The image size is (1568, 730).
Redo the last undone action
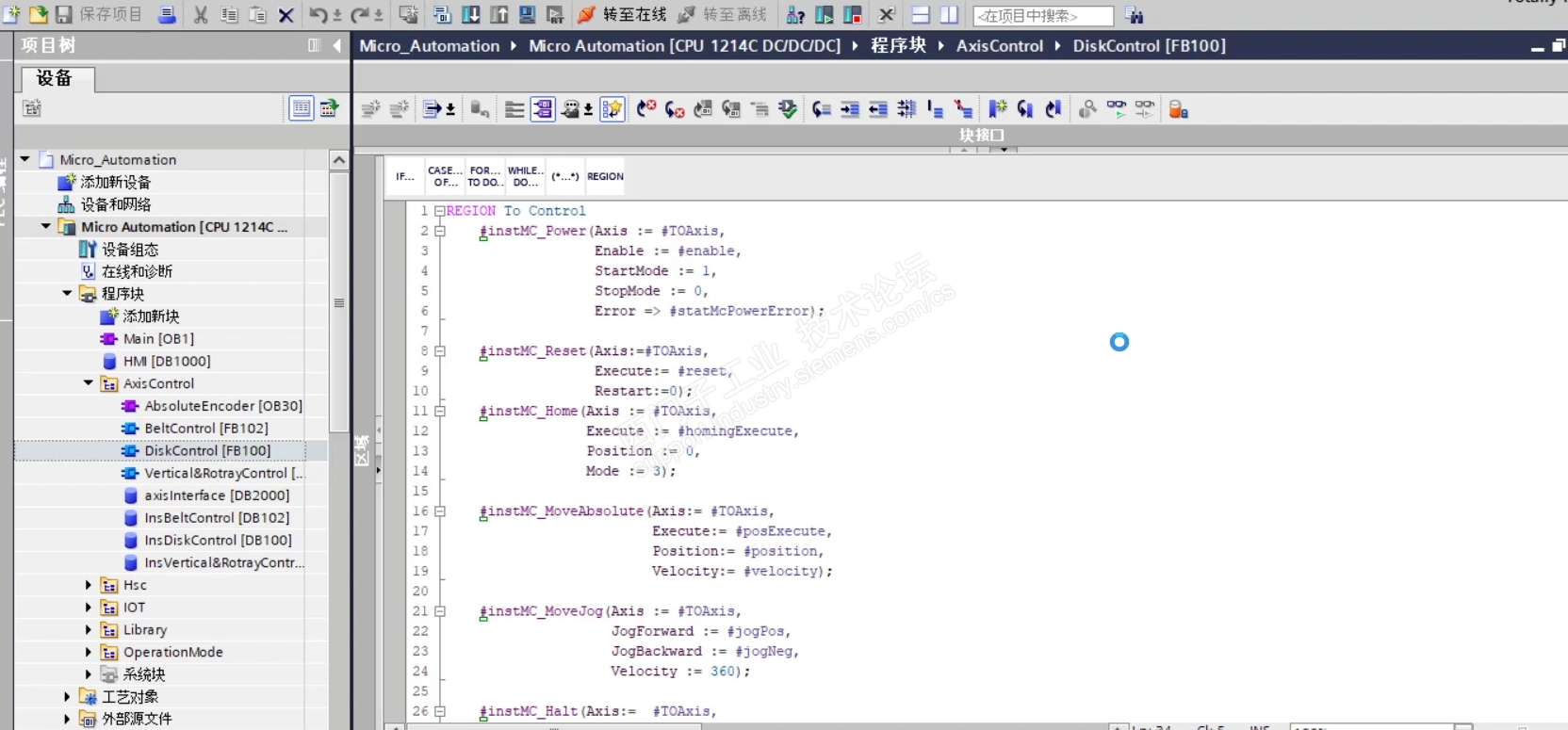tap(361, 15)
